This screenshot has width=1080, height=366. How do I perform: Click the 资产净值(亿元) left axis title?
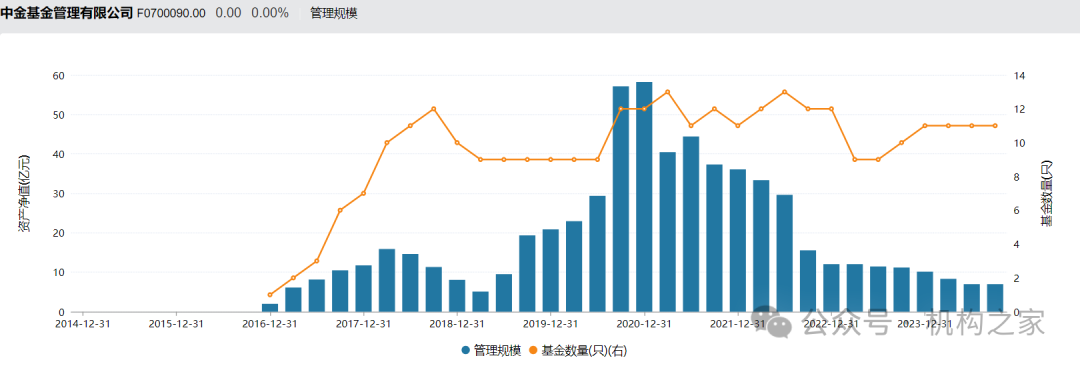coord(24,194)
